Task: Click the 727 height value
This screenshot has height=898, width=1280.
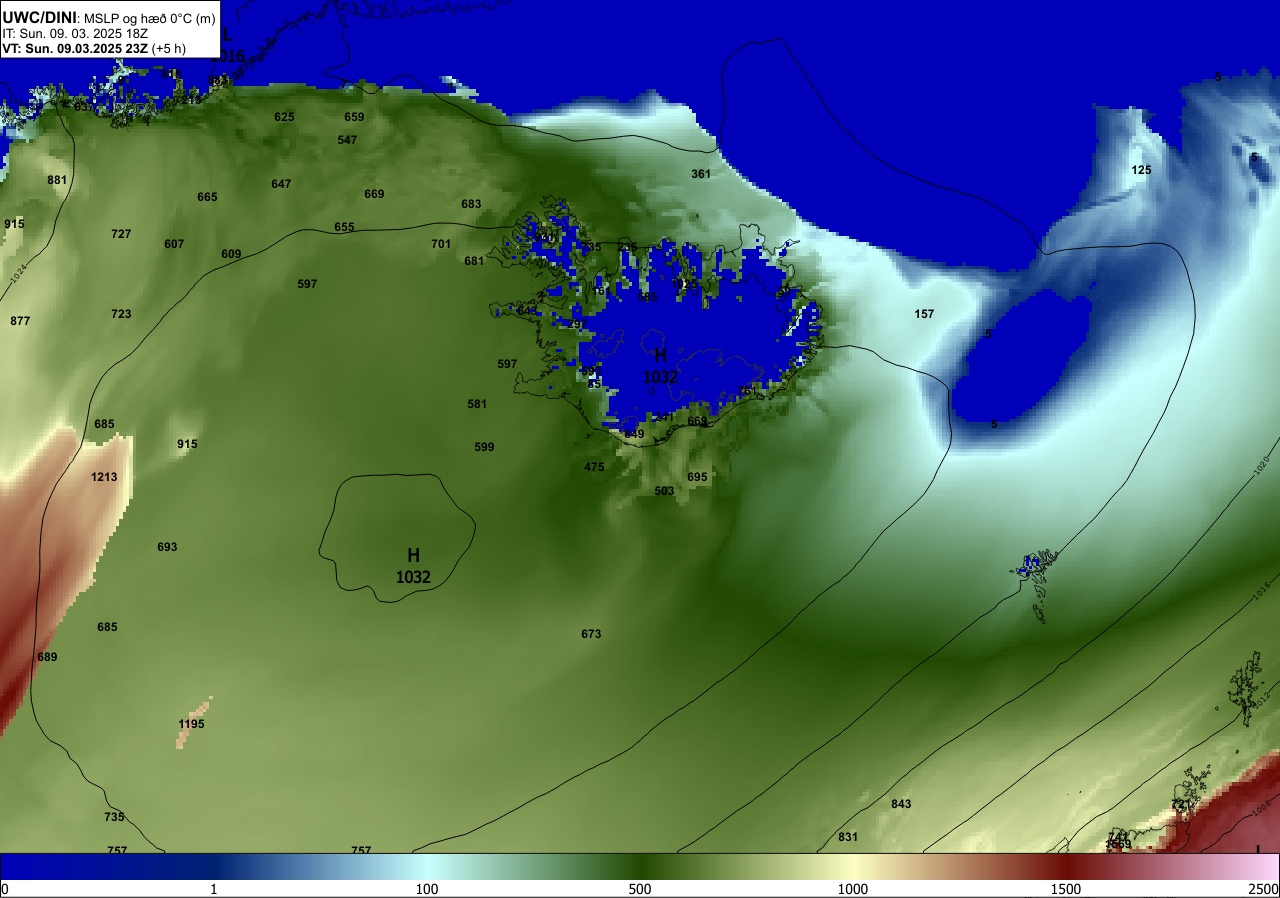Action: tap(121, 234)
